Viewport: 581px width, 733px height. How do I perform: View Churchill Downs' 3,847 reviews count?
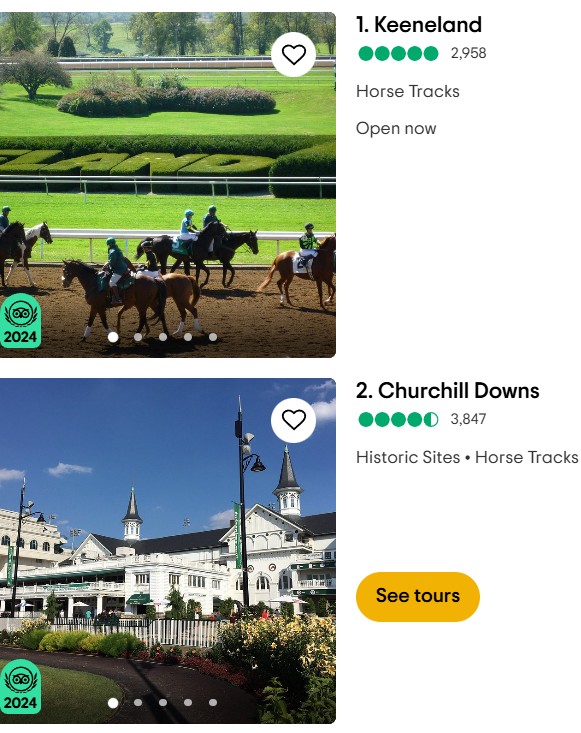(x=468, y=419)
